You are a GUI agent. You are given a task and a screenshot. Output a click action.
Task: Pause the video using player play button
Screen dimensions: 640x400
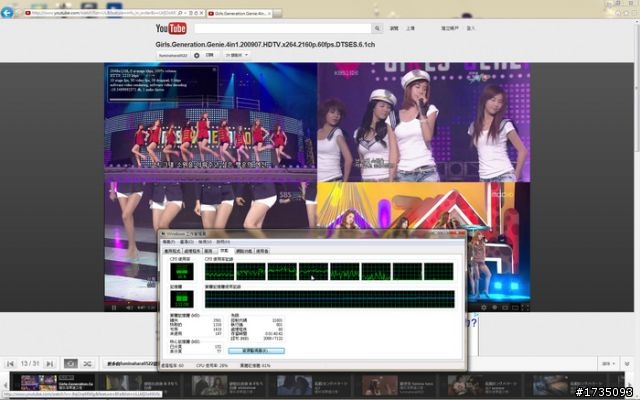pos(114,307)
